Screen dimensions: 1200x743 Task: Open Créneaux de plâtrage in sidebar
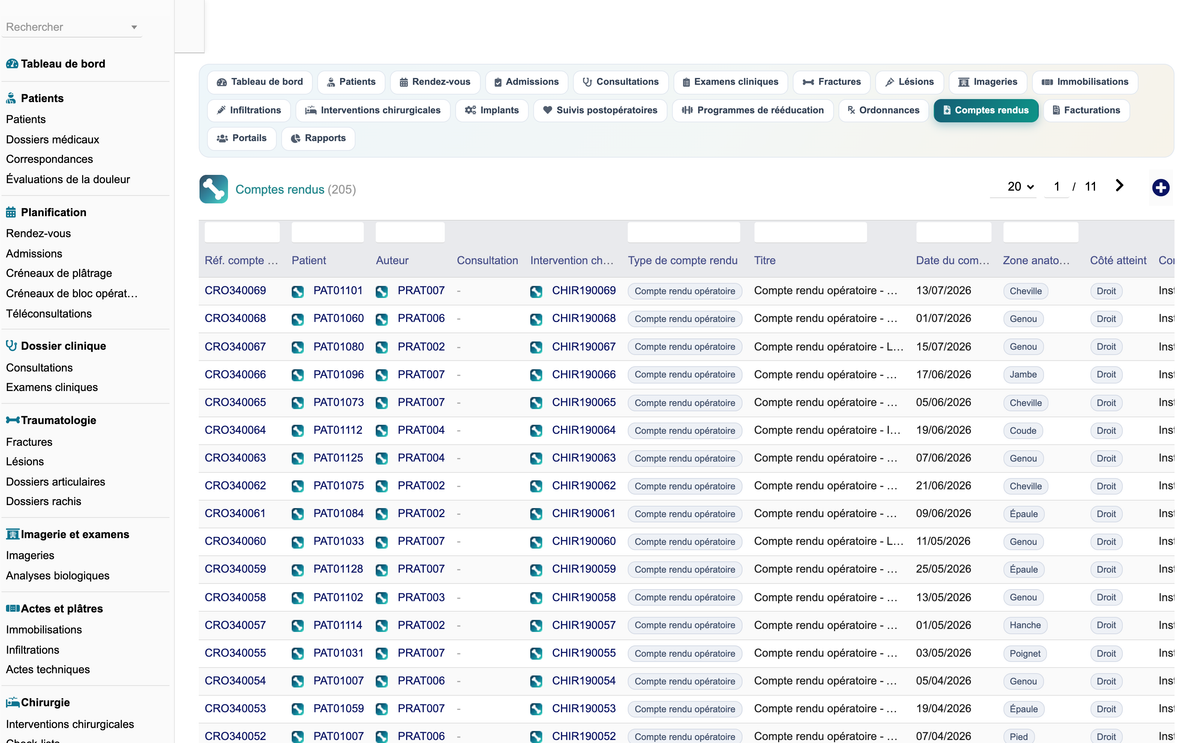[59, 273]
